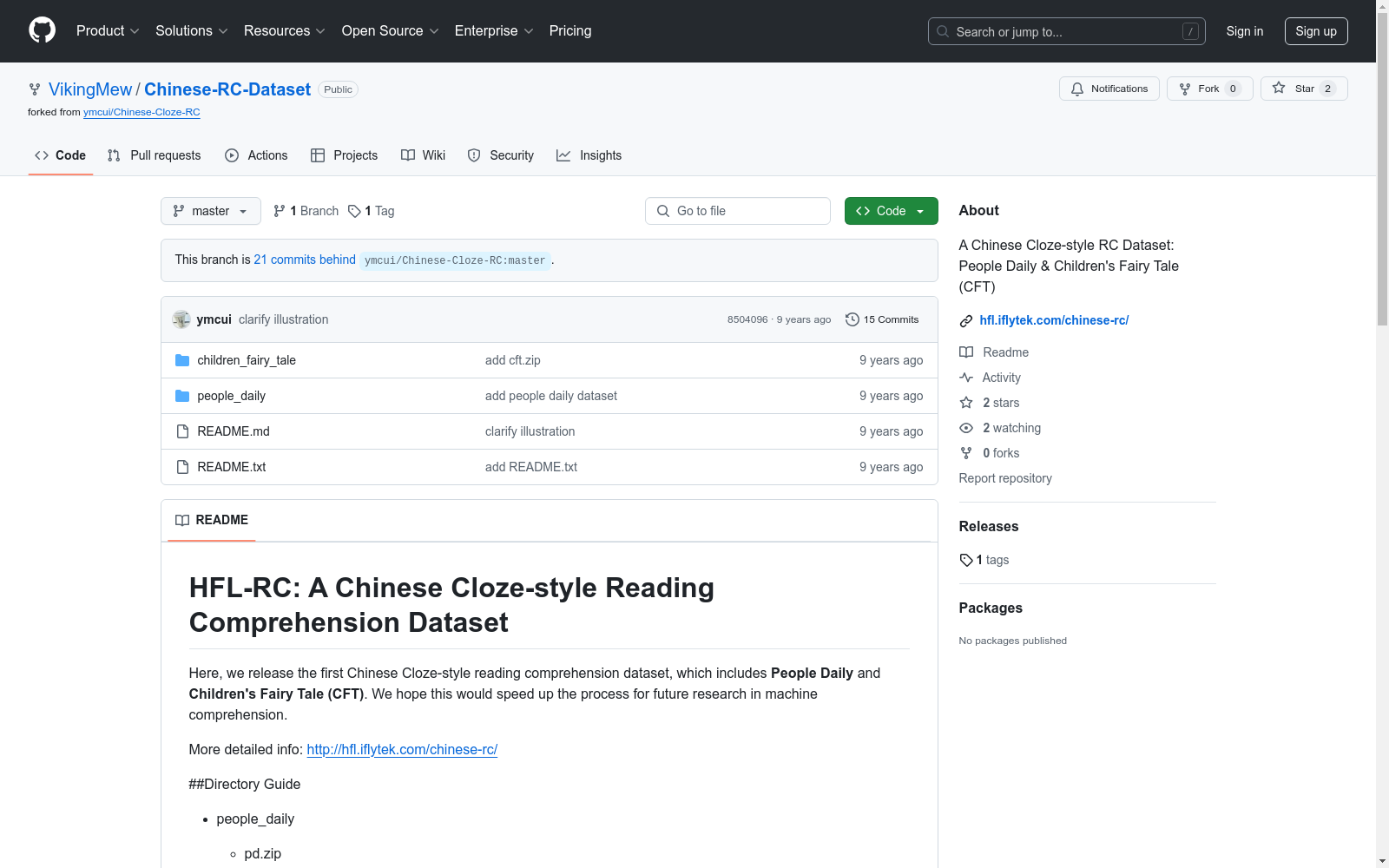This screenshot has height=868, width=1389.
Task: Expand the Product menu
Action: pyautogui.click(x=108, y=30)
